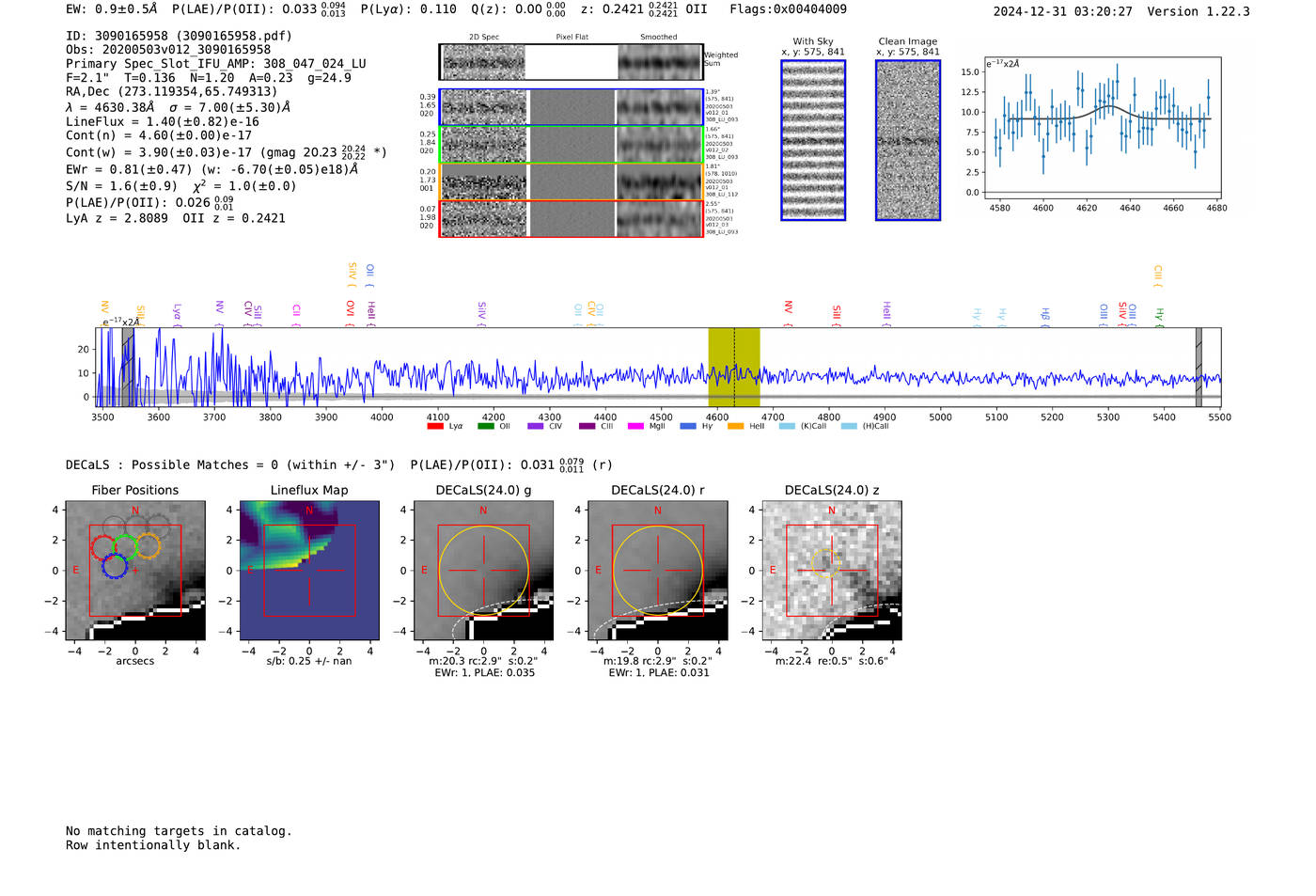This screenshot has height=896, width=1316.
Task: Click the Hγ blue legend swatch
Action: tap(688, 426)
